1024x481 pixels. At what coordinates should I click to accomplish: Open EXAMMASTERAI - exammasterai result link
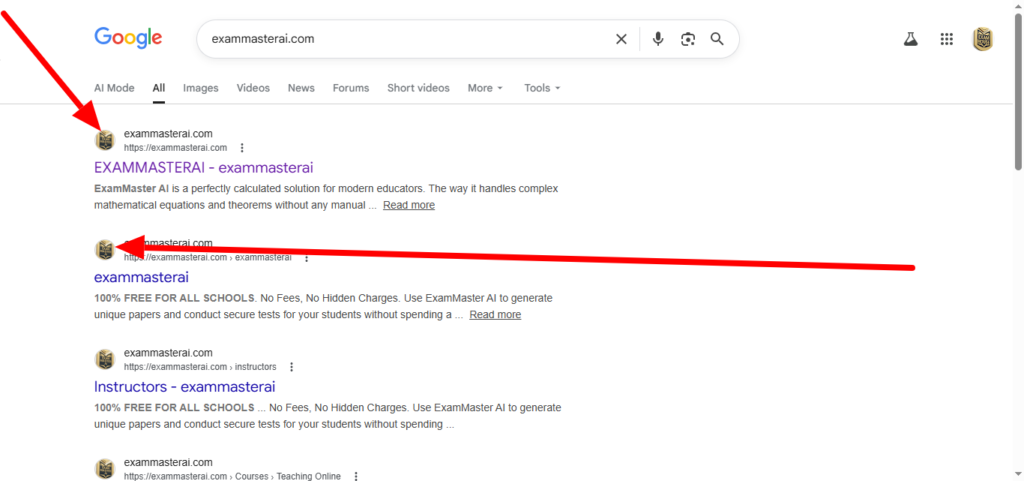point(204,168)
